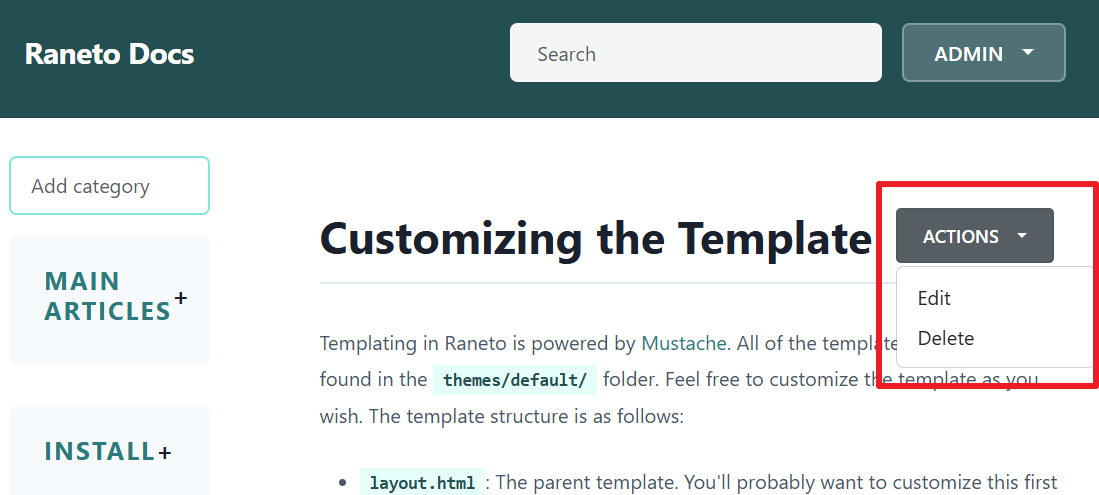
Task: Collapse the ACTIONS dropdown
Action: pos(974,236)
